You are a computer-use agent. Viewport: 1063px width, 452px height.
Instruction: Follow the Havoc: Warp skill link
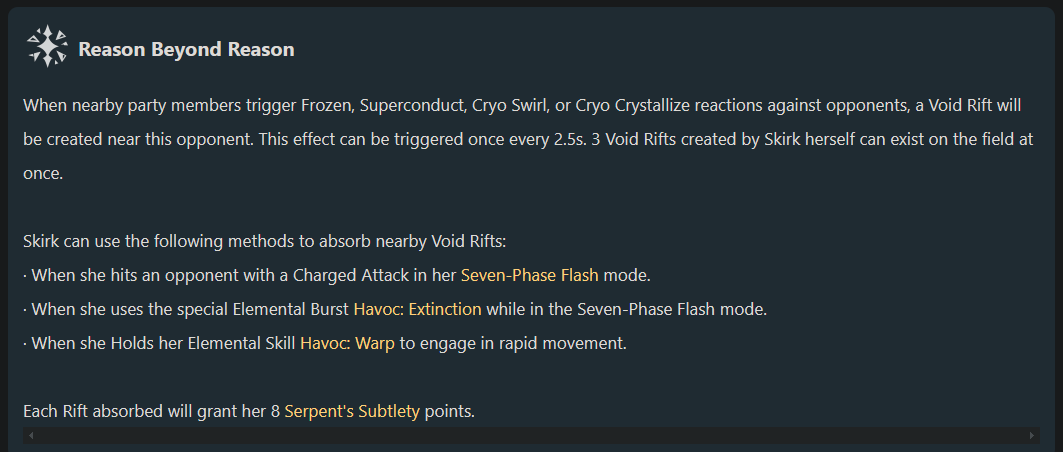pyautogui.click(x=347, y=344)
